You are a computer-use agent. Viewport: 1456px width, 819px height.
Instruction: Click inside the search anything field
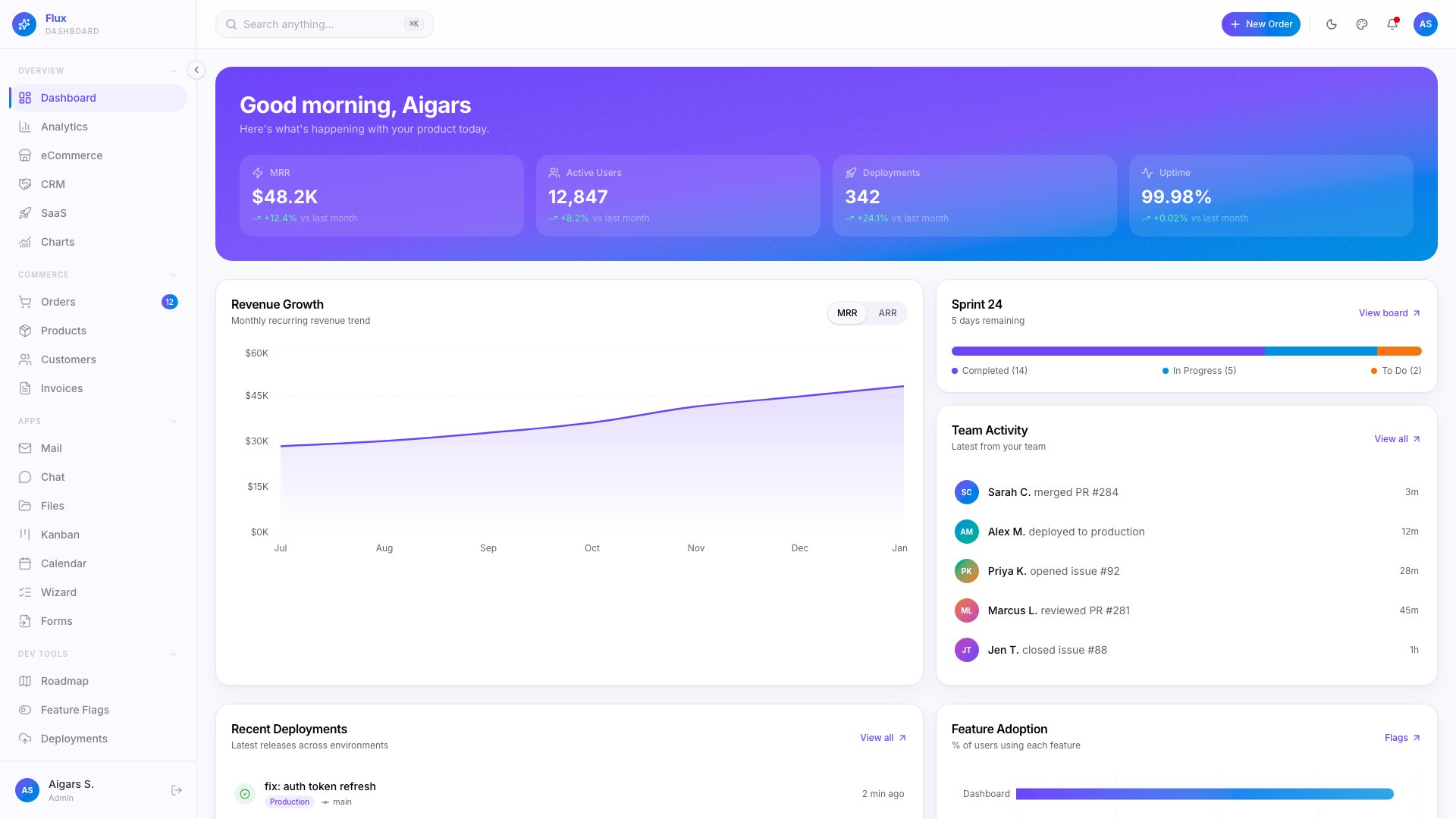click(324, 24)
